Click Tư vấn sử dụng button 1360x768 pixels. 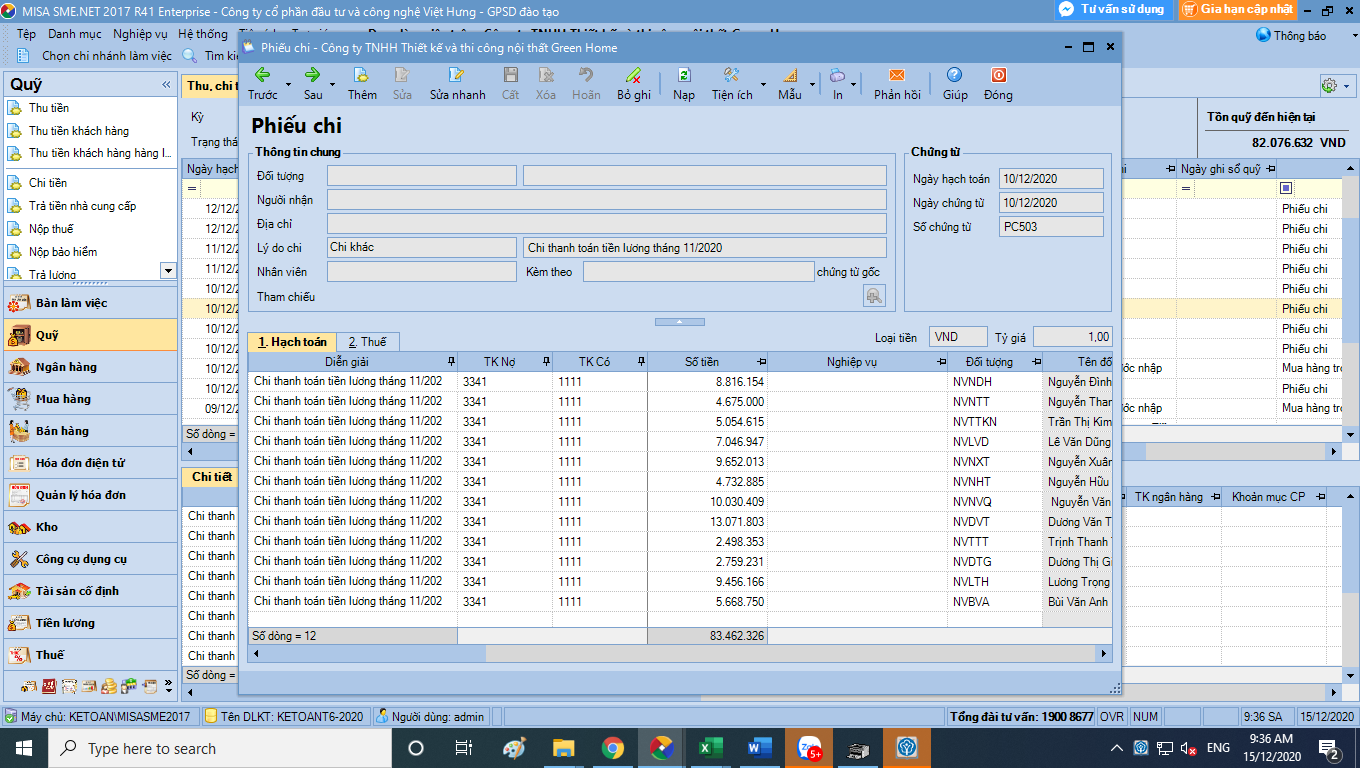click(x=1113, y=9)
